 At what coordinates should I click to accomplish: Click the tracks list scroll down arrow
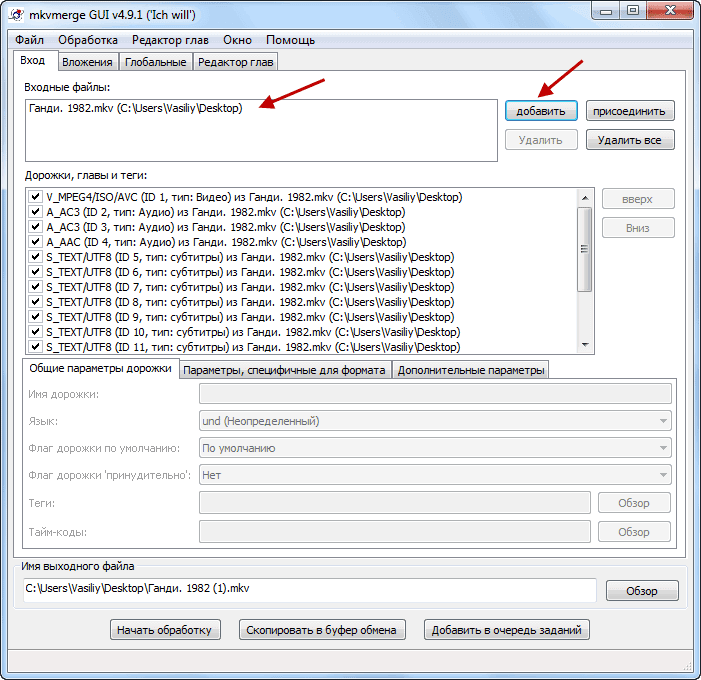coord(585,345)
